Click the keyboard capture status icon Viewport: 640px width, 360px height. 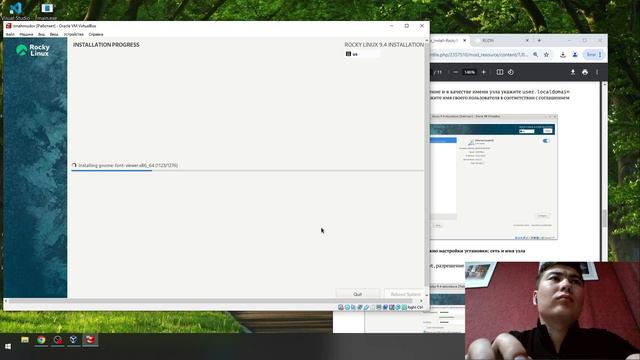(x=404, y=307)
